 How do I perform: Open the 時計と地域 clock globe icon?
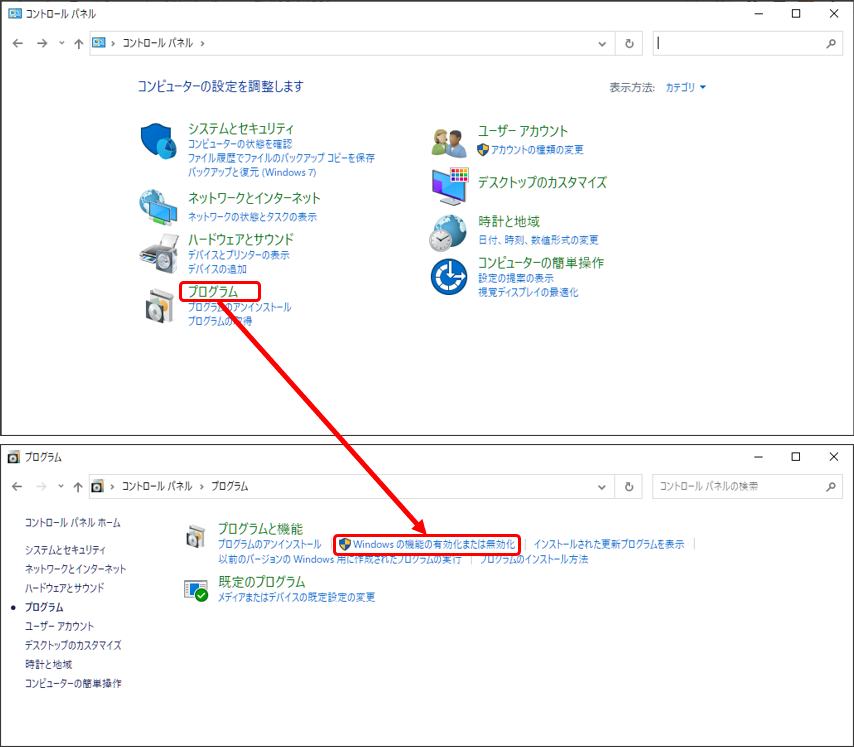pos(448,232)
